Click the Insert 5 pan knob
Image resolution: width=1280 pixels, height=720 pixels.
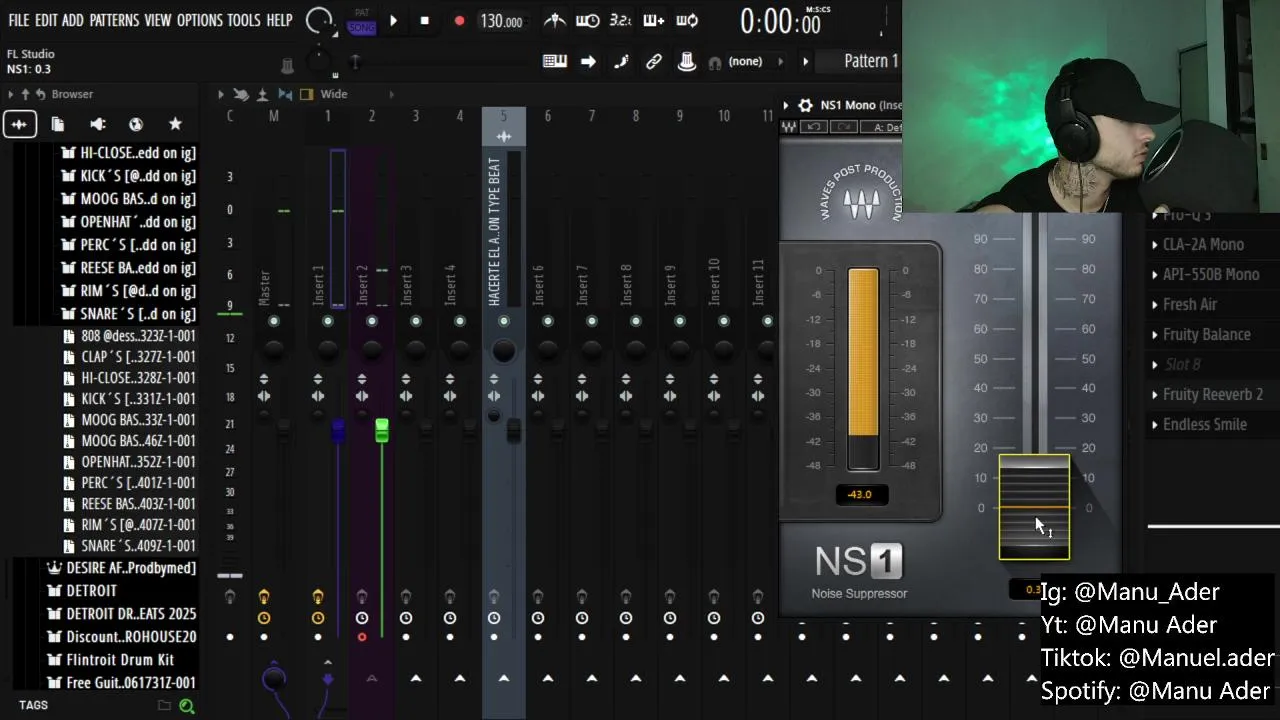(x=504, y=350)
